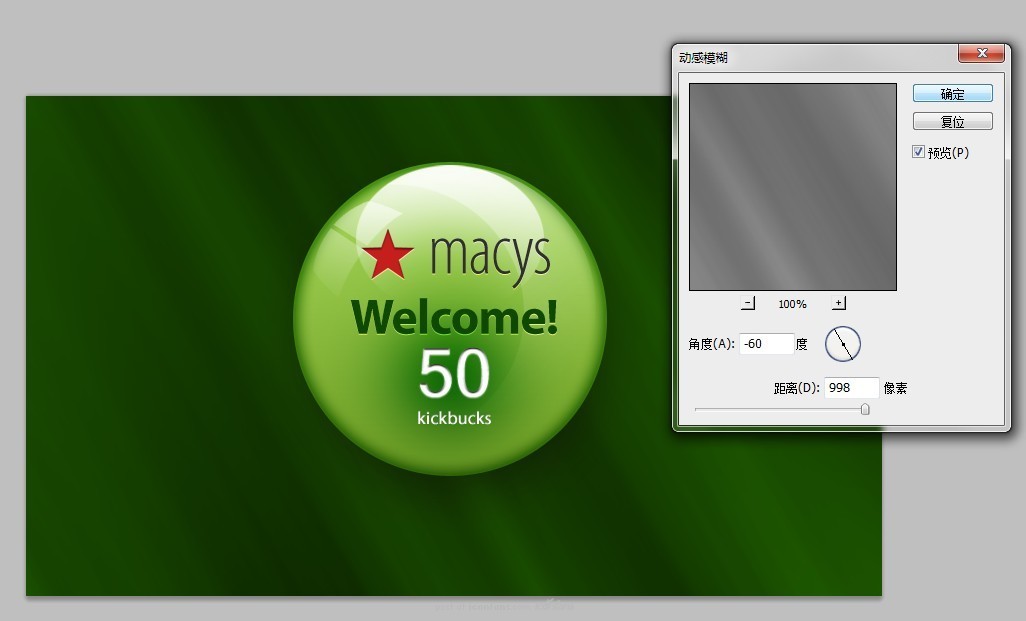Viewport: 1026px width, 621px height.
Task: Click 确定 to apply the motion blur
Action: 952,93
